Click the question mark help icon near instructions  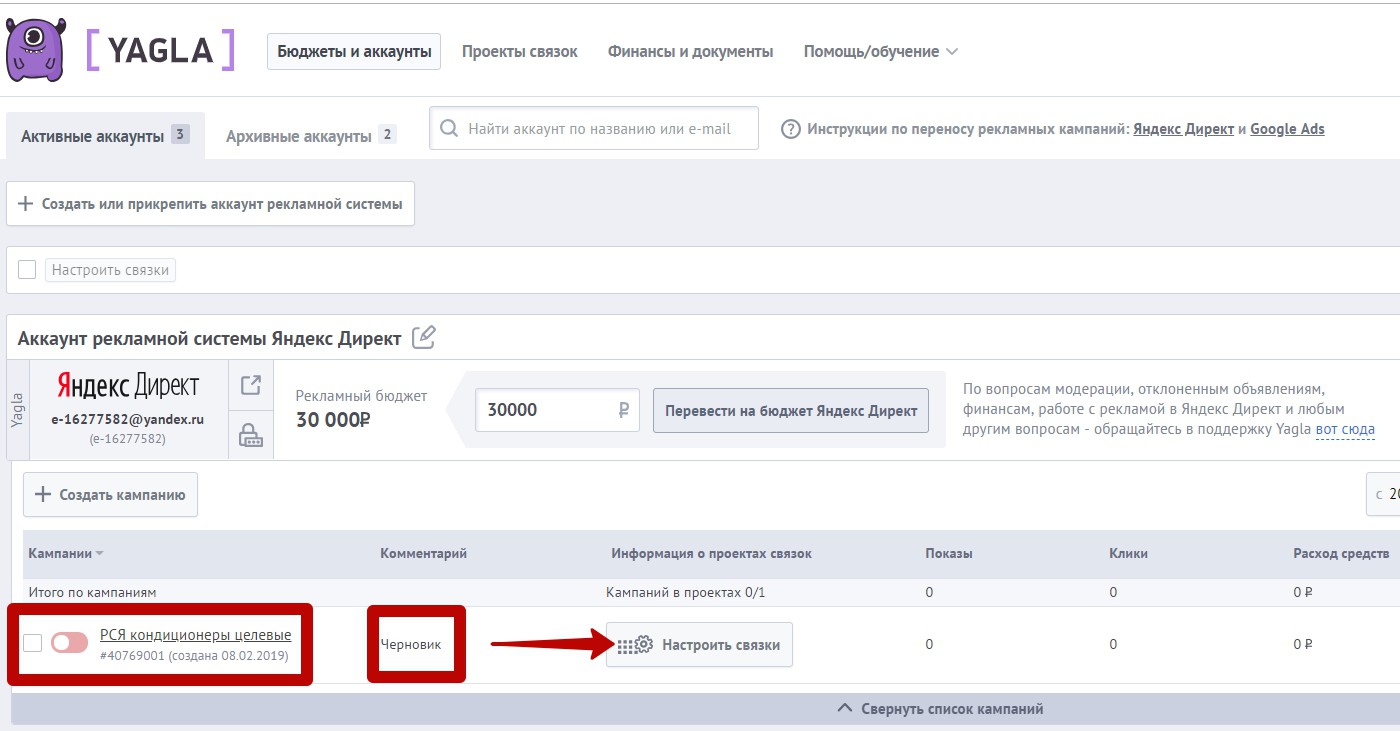coord(791,129)
